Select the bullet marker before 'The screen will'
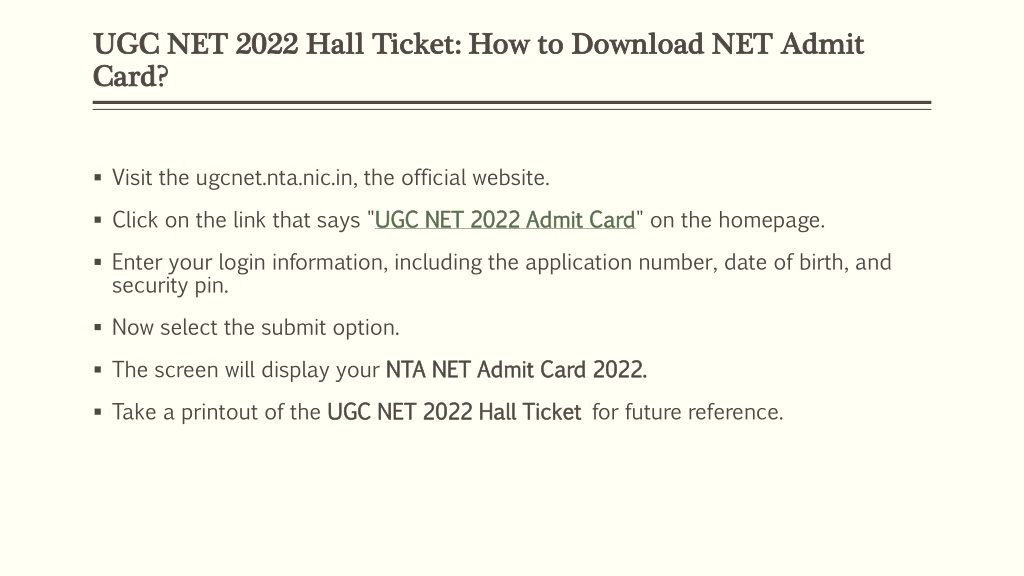This screenshot has width=1024, height=576. click(x=98, y=370)
